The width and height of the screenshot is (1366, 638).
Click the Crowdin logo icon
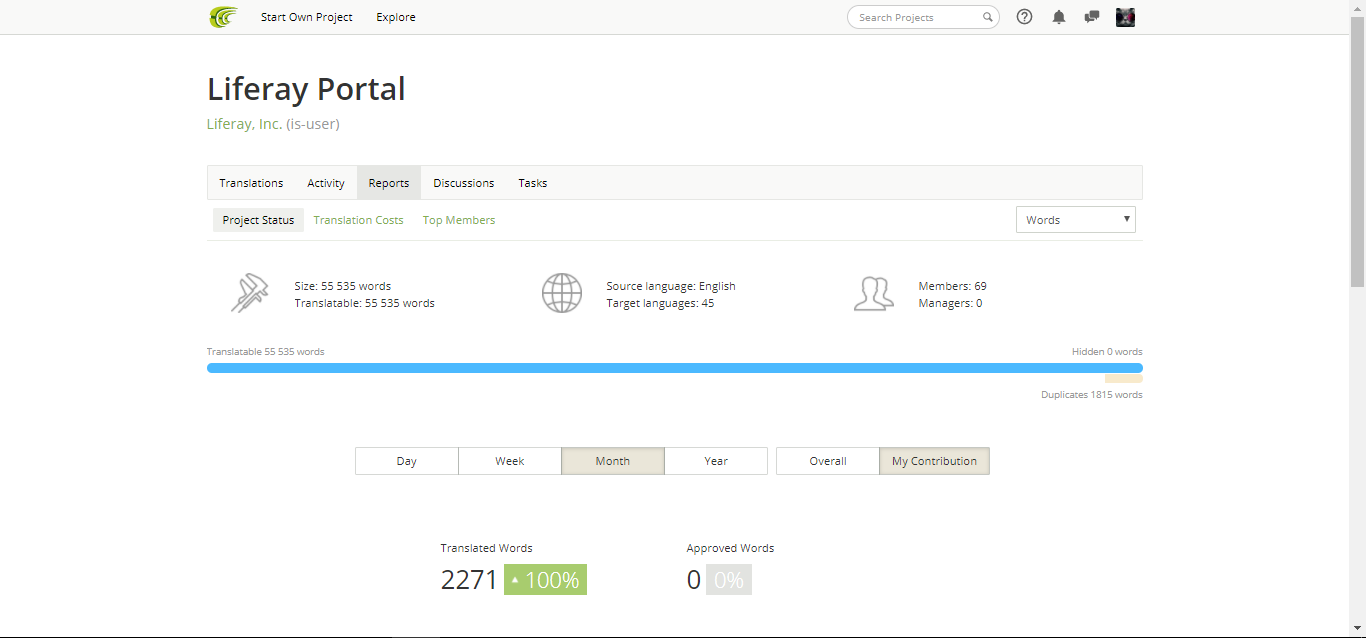click(223, 17)
